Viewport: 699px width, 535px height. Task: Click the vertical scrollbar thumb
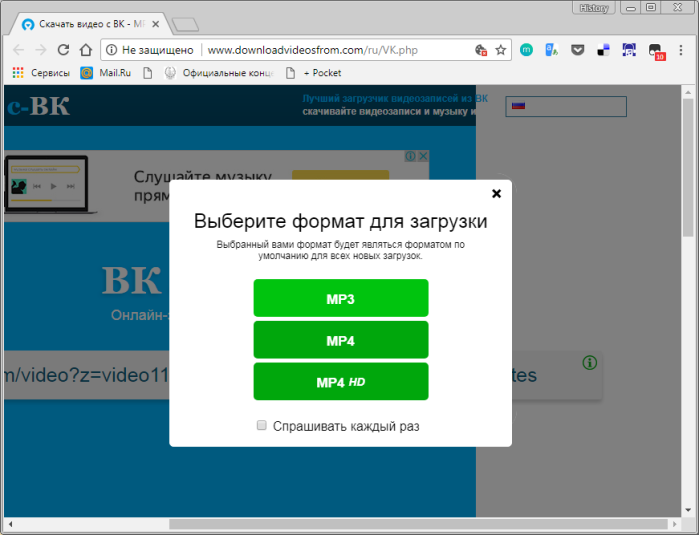pyautogui.click(x=688, y=168)
